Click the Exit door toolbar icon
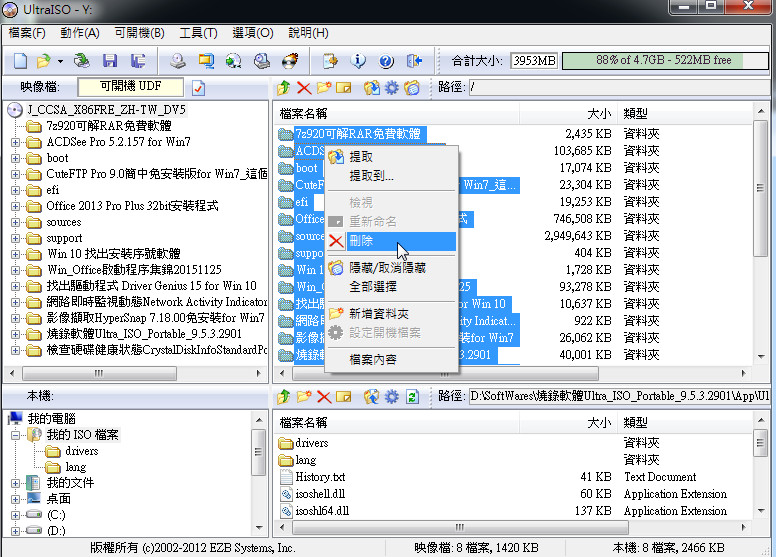This screenshot has height=557, width=776. pyautogui.click(x=414, y=61)
